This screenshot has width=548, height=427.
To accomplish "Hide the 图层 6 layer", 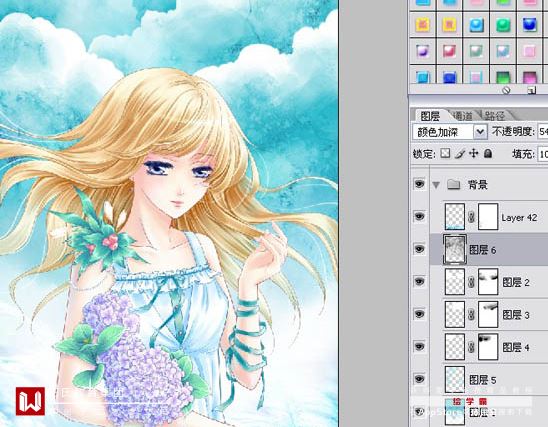I will click(x=419, y=249).
